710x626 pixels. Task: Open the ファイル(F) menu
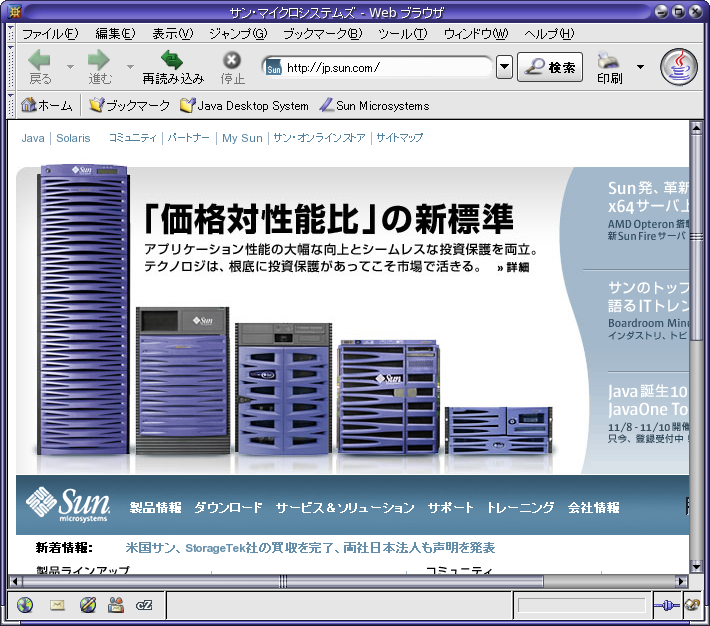coord(50,34)
